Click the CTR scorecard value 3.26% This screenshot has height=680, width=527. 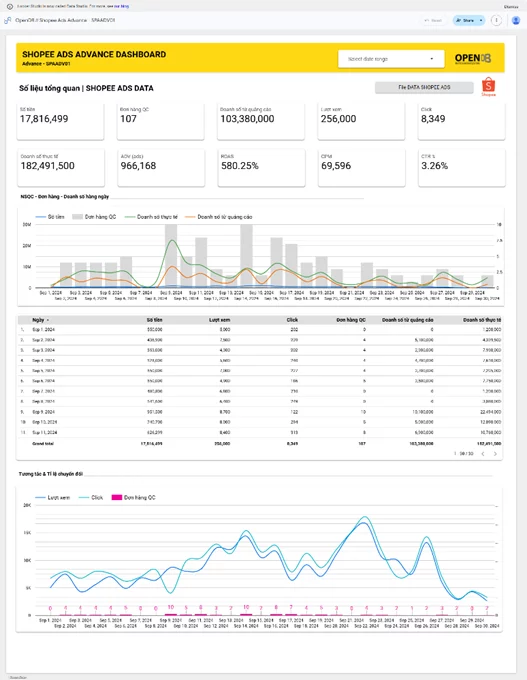(x=435, y=166)
